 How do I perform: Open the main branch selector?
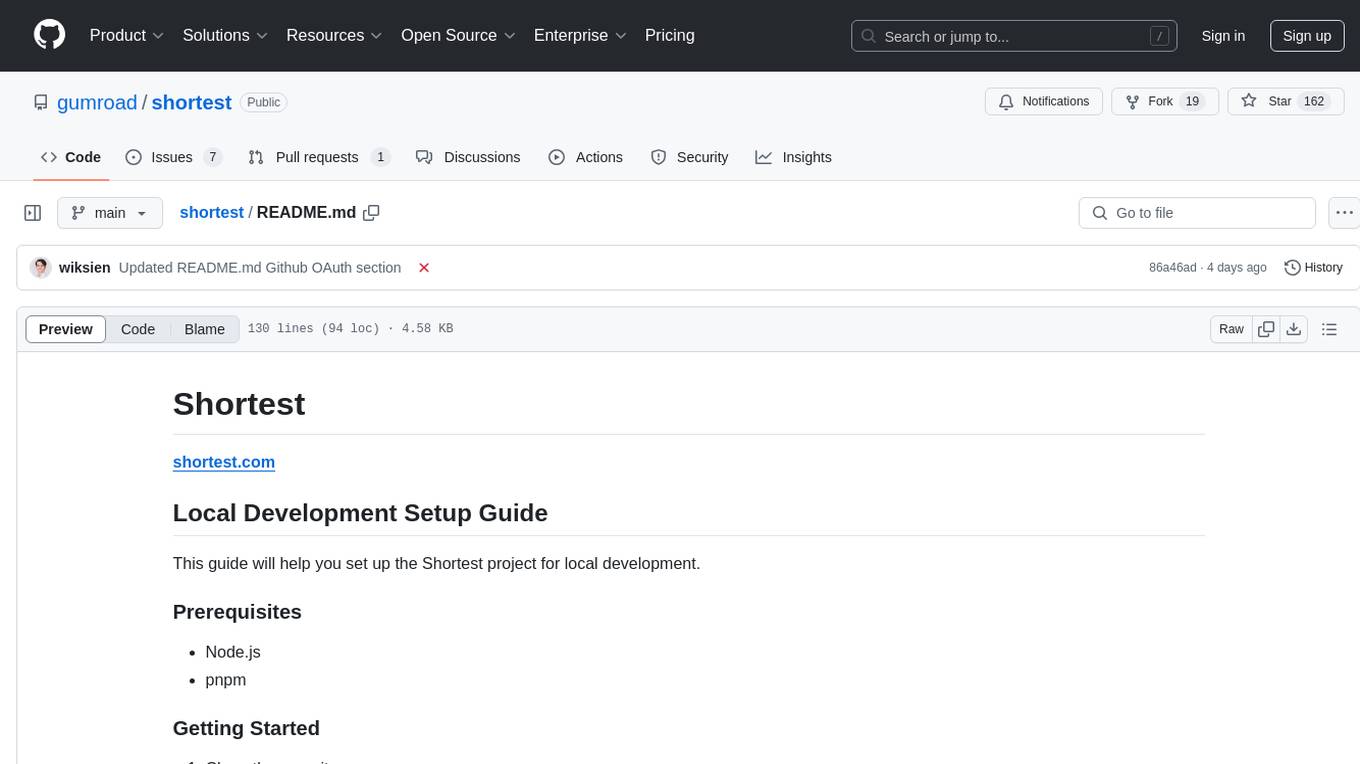click(x=110, y=213)
